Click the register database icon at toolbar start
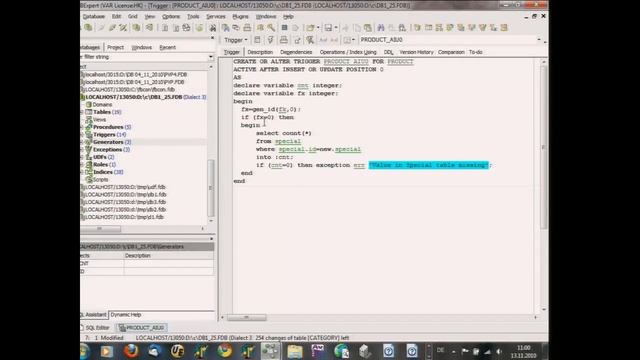The image size is (640, 360). coord(88,28)
